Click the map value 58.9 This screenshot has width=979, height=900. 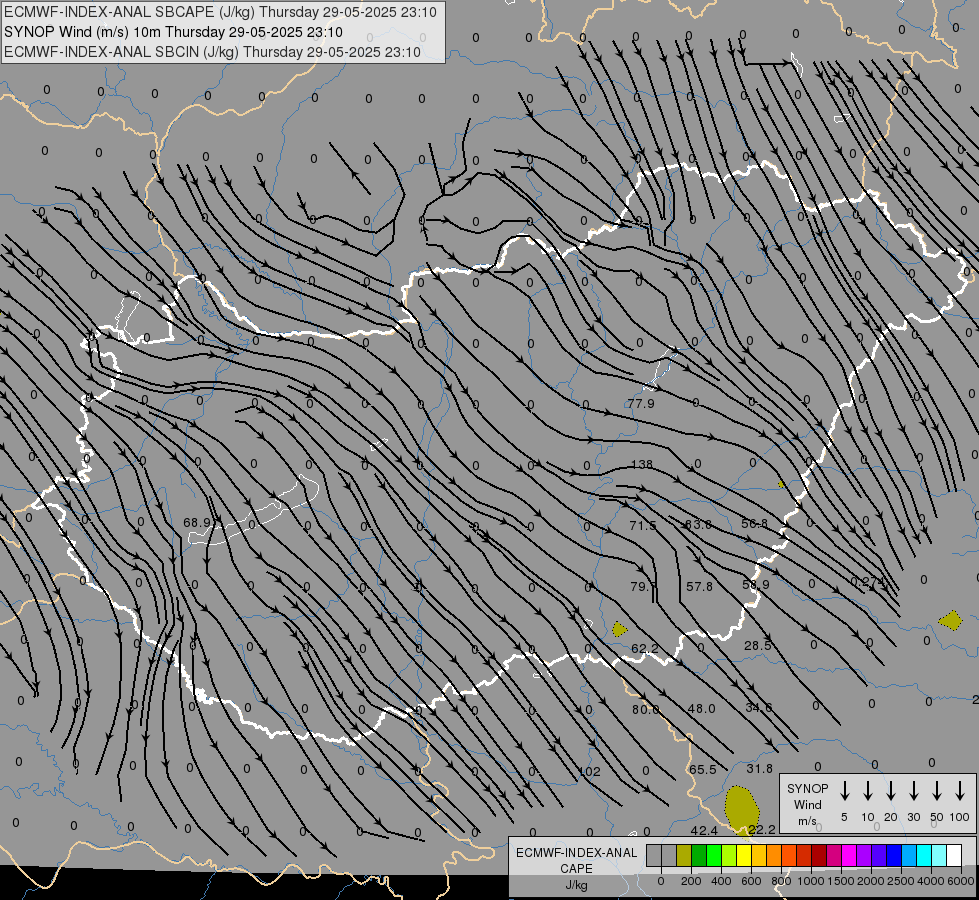tap(755, 585)
